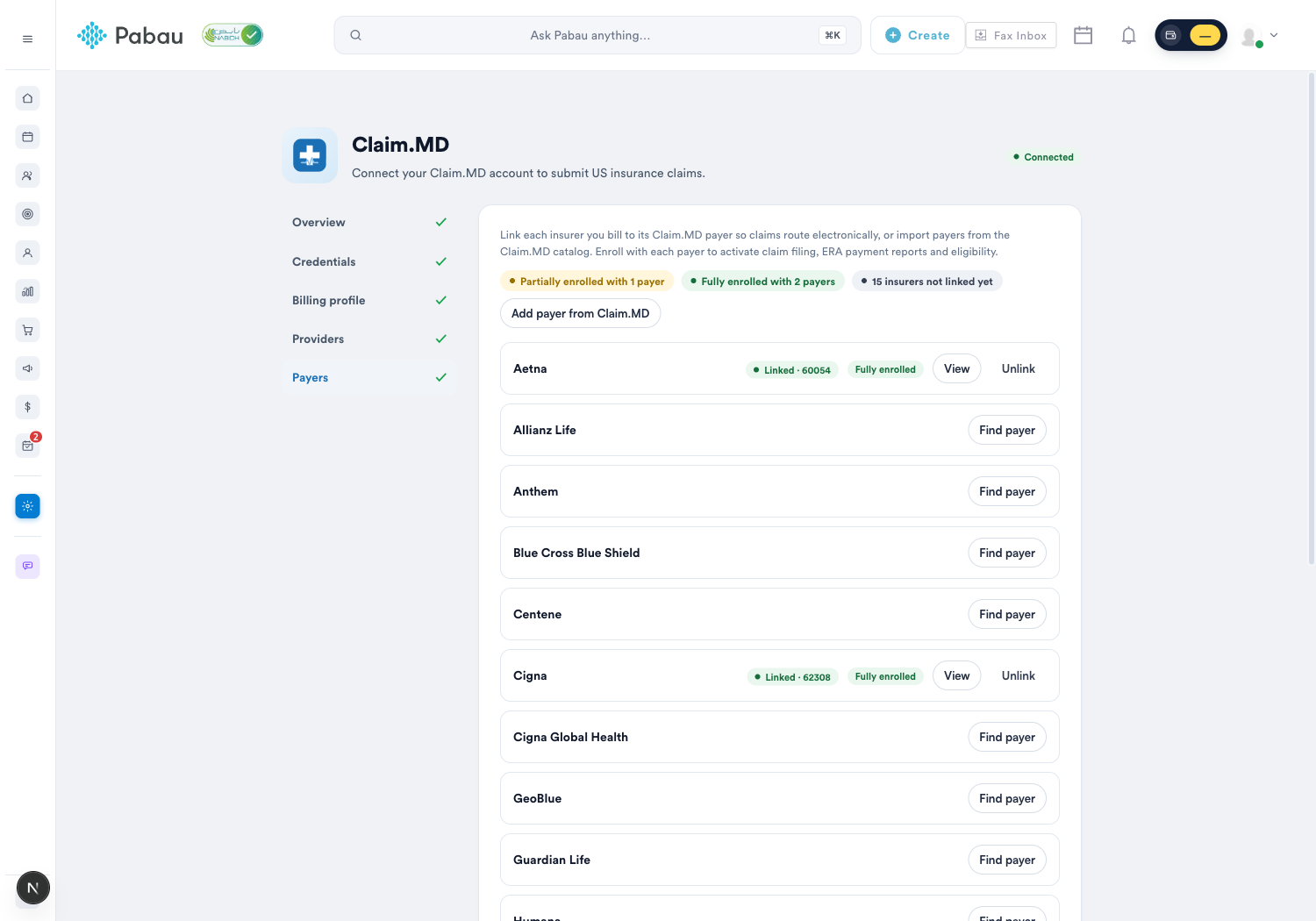Go to Home icon in sidebar
This screenshot has width=1316, height=921.
(x=27, y=98)
